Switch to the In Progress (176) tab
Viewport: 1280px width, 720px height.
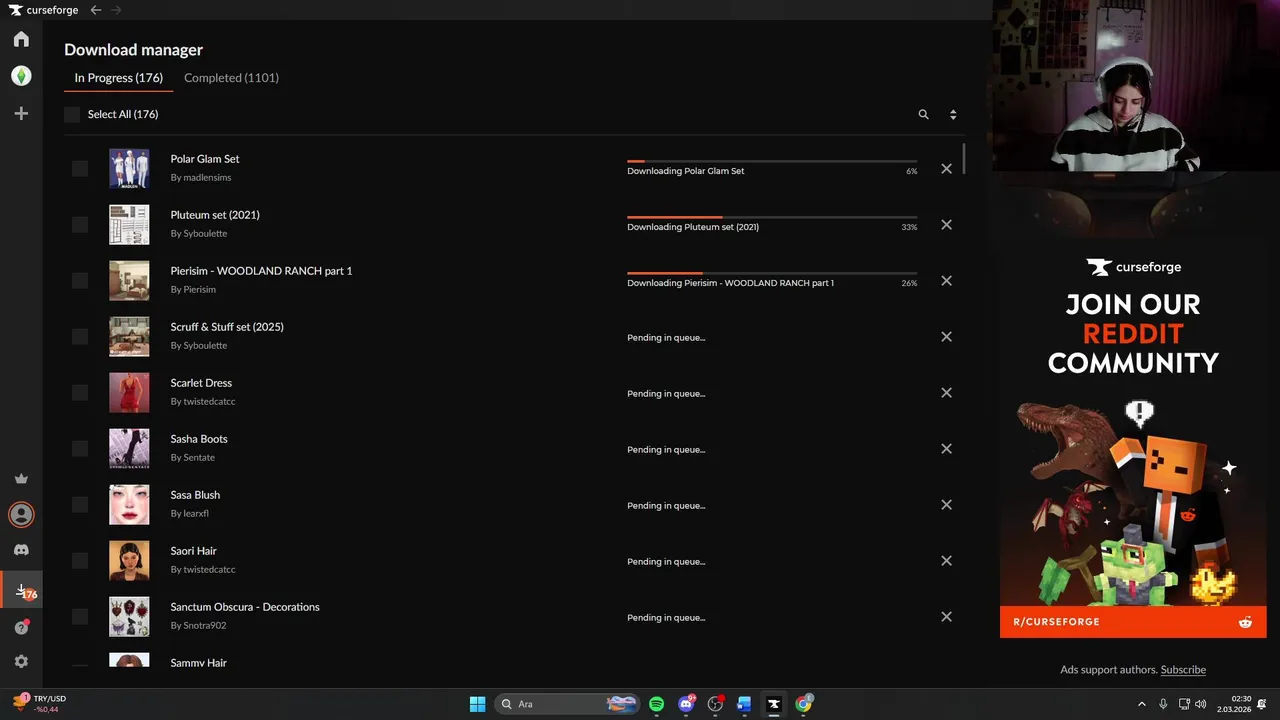click(118, 78)
